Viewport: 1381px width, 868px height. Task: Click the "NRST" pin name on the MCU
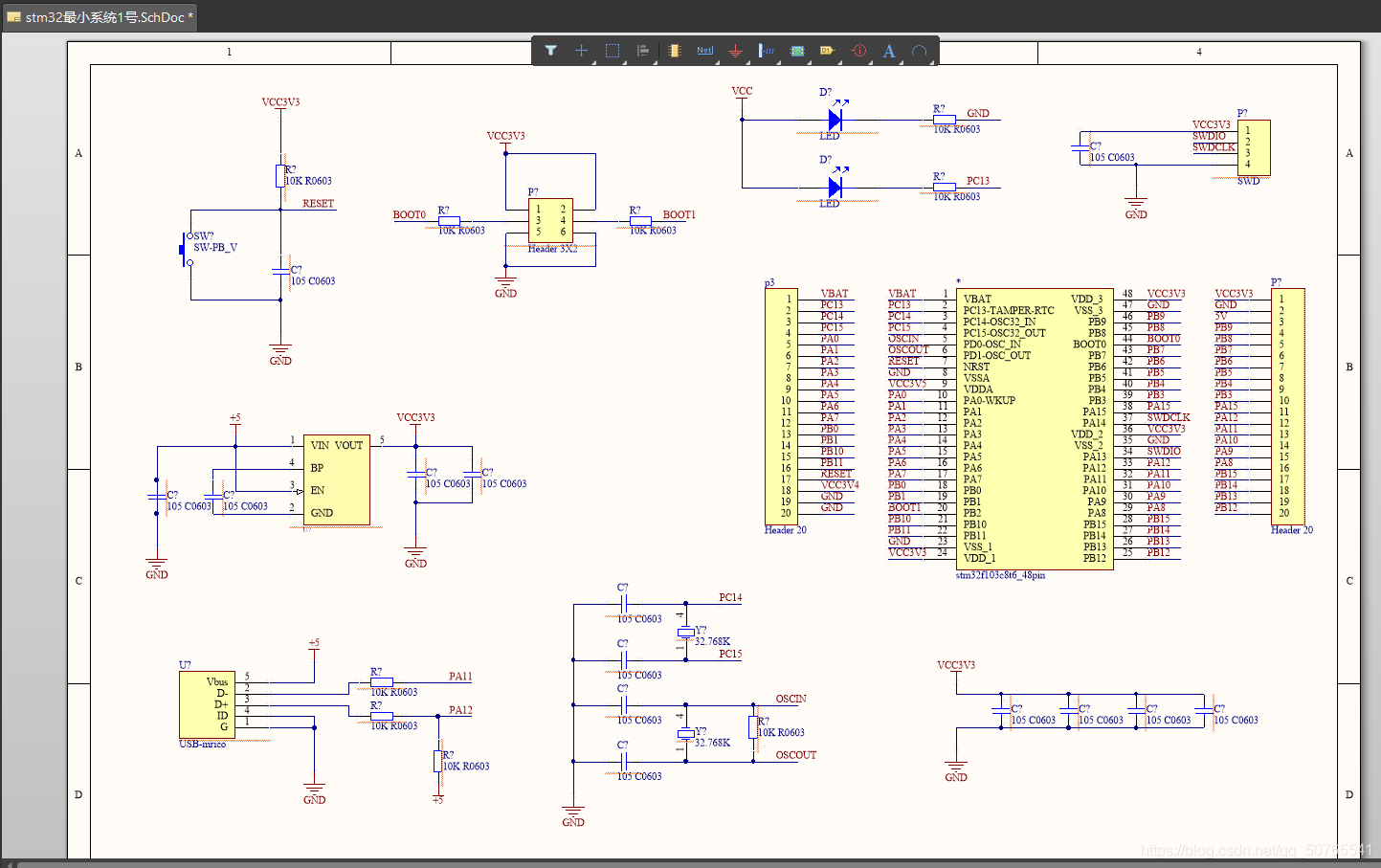coord(976,367)
